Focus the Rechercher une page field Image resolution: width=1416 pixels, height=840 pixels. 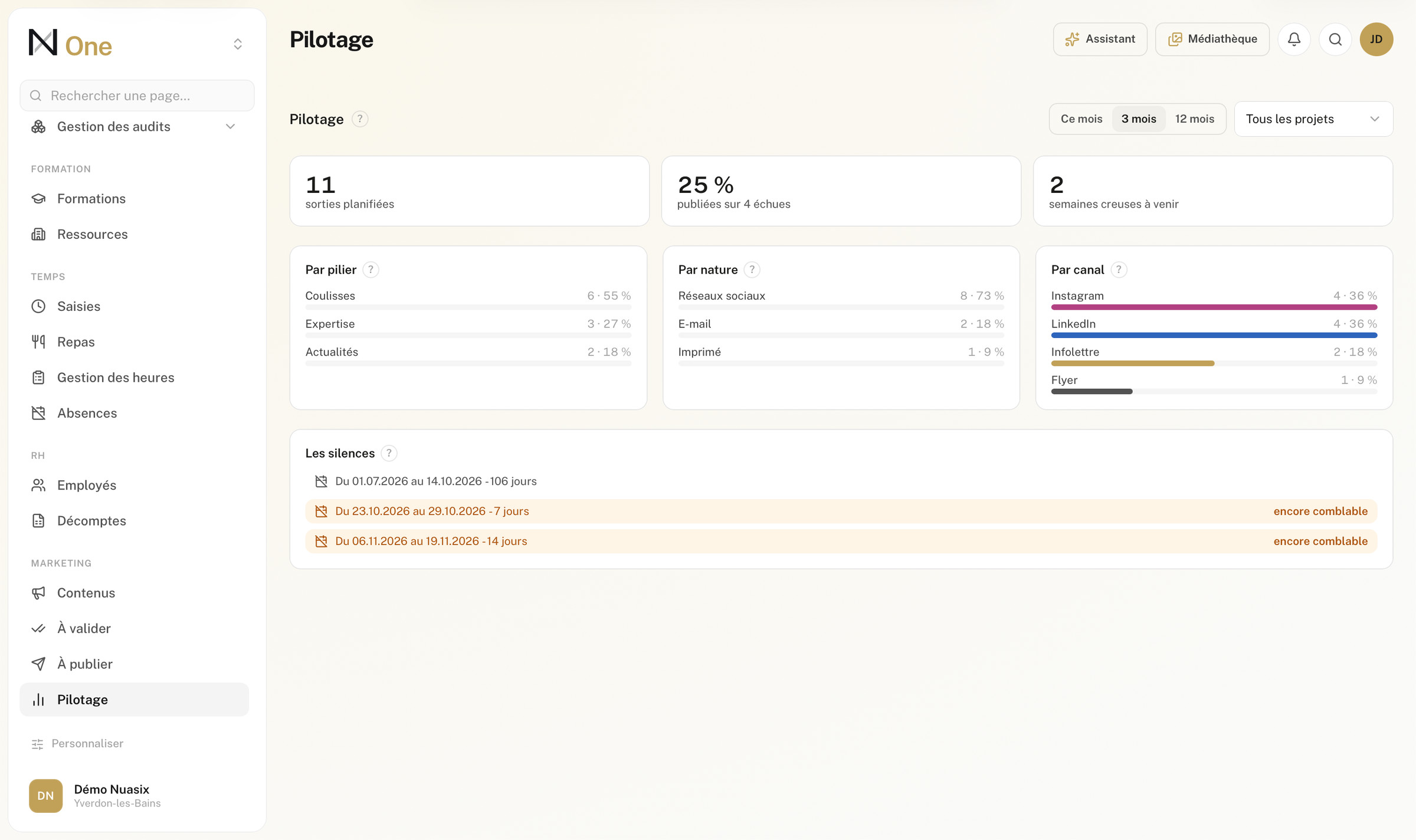[x=137, y=96]
